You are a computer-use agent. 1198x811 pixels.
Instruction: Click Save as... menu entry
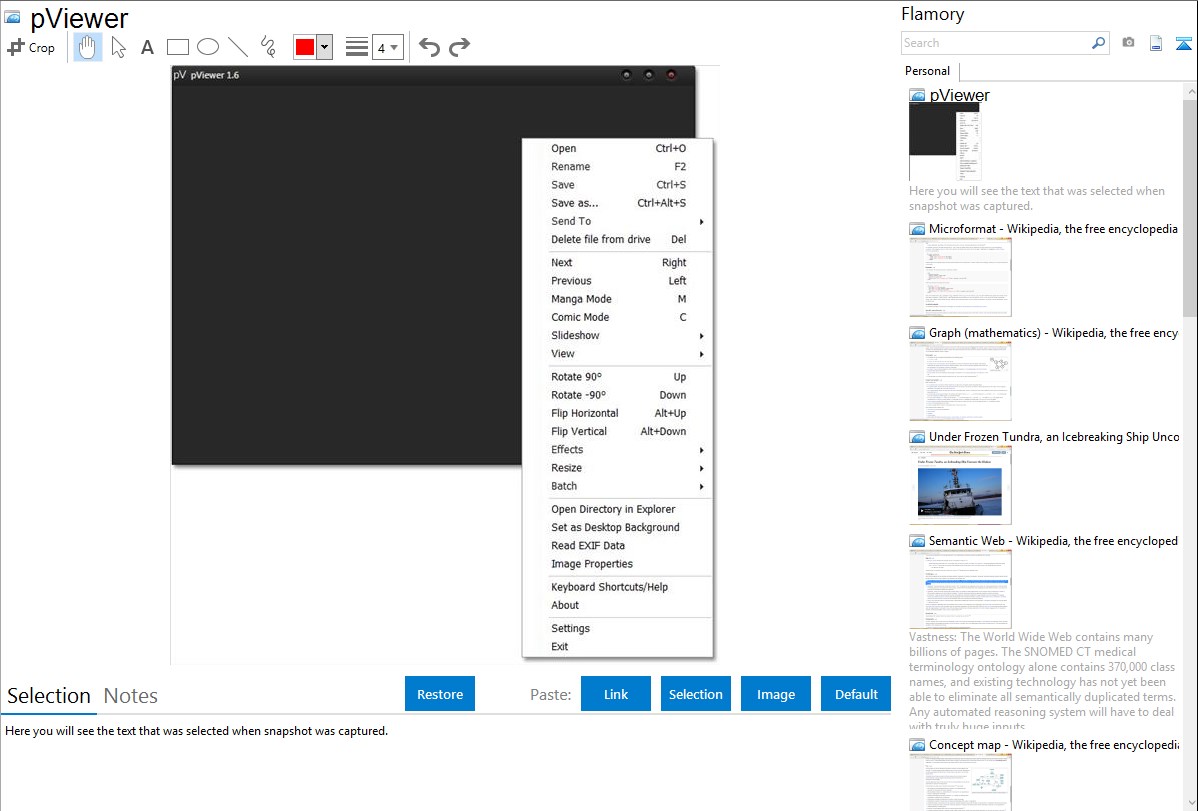[x=617, y=203]
